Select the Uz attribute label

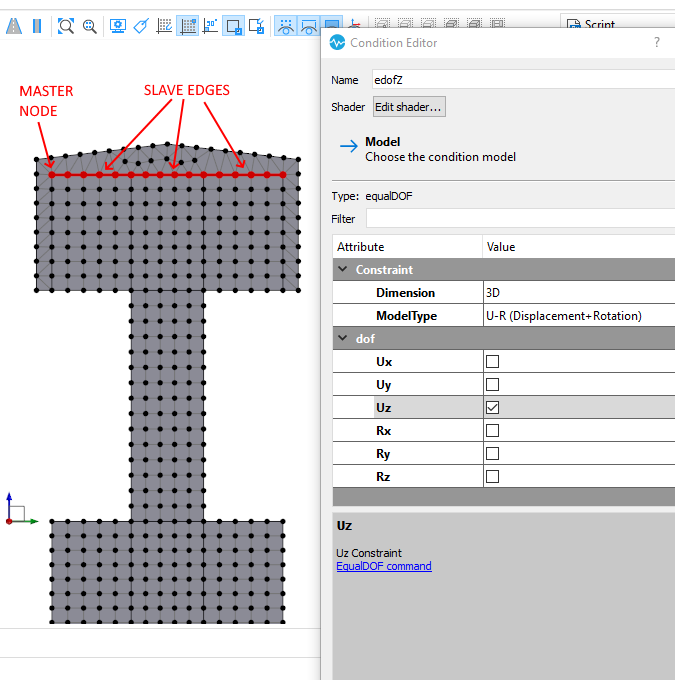click(x=383, y=408)
